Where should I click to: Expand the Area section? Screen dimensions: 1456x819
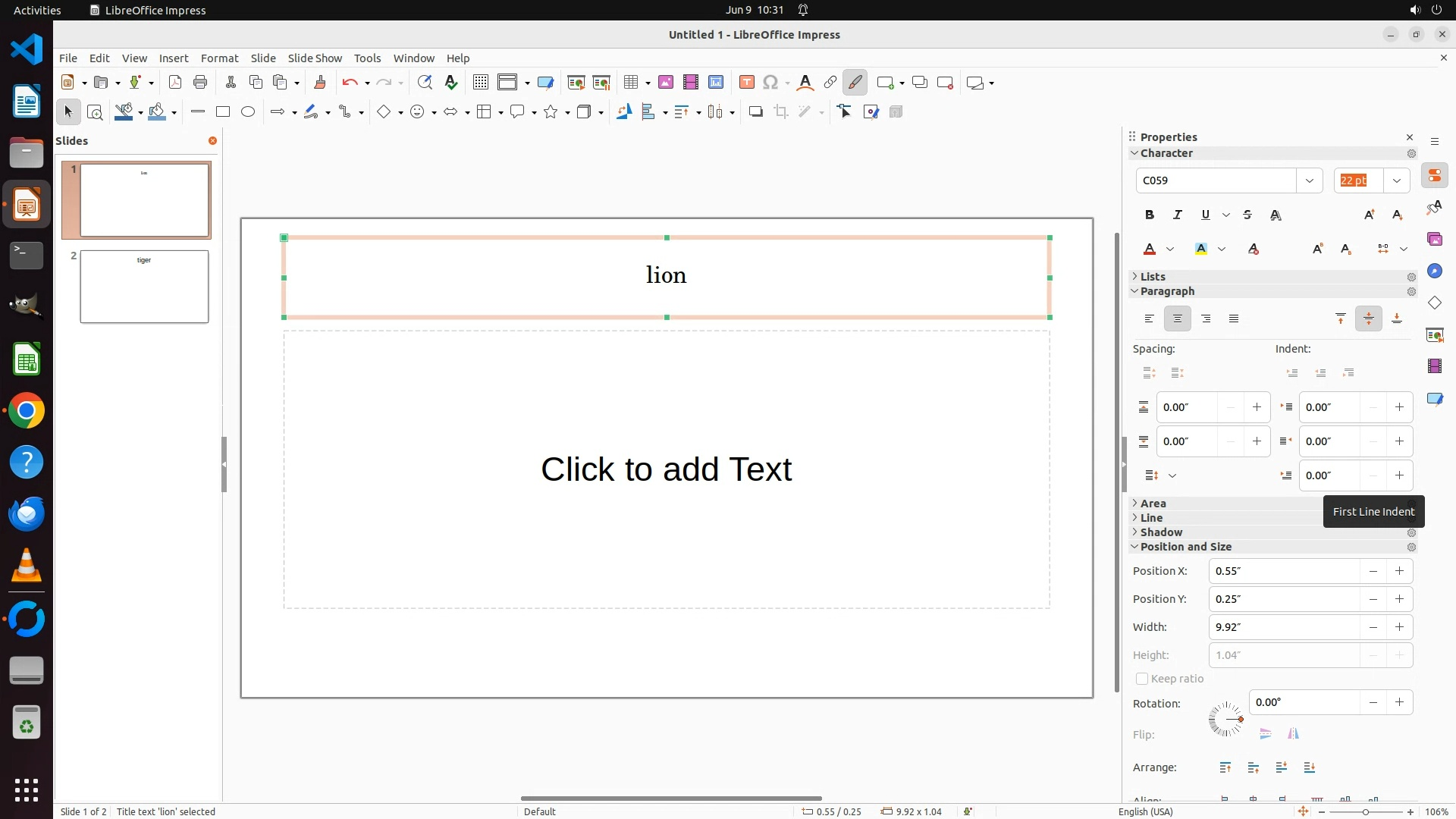click(1153, 504)
